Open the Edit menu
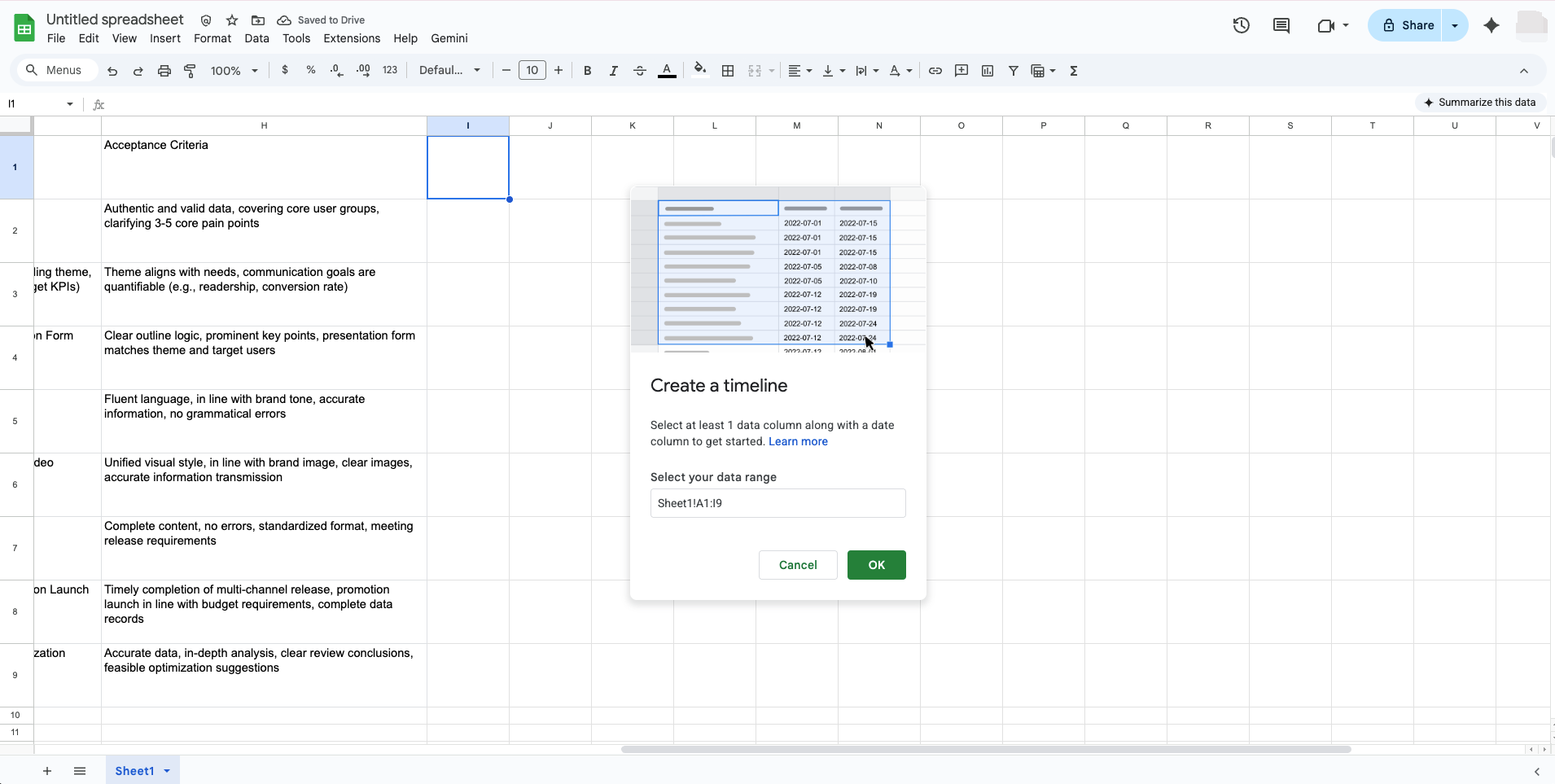This screenshot has width=1555, height=784. click(89, 38)
